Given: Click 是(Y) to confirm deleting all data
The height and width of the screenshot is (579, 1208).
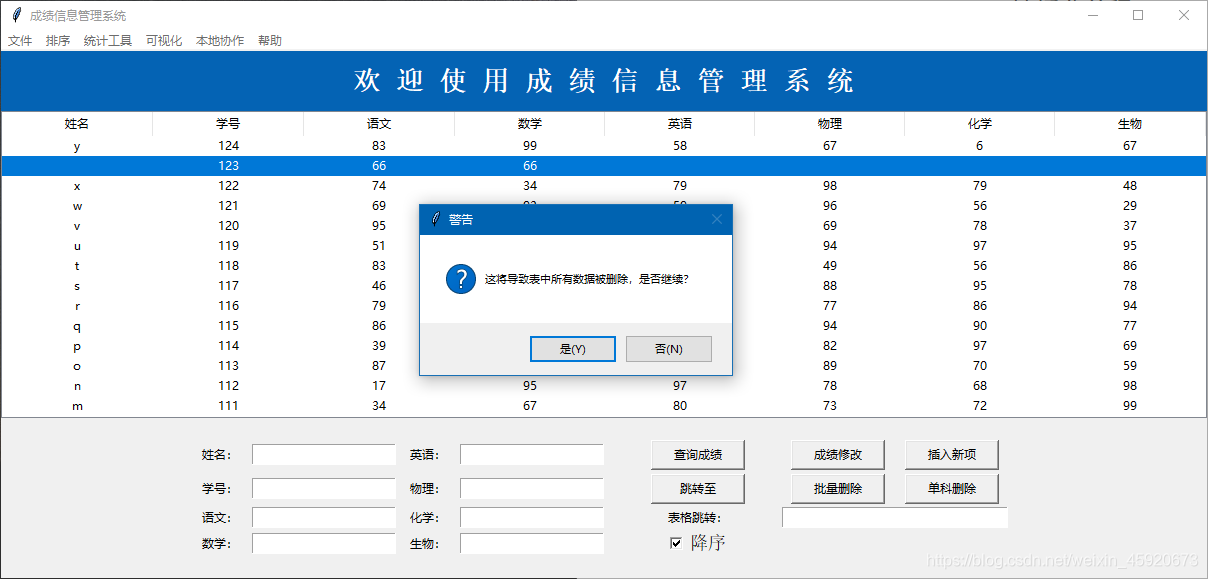Looking at the screenshot, I should (x=572, y=348).
